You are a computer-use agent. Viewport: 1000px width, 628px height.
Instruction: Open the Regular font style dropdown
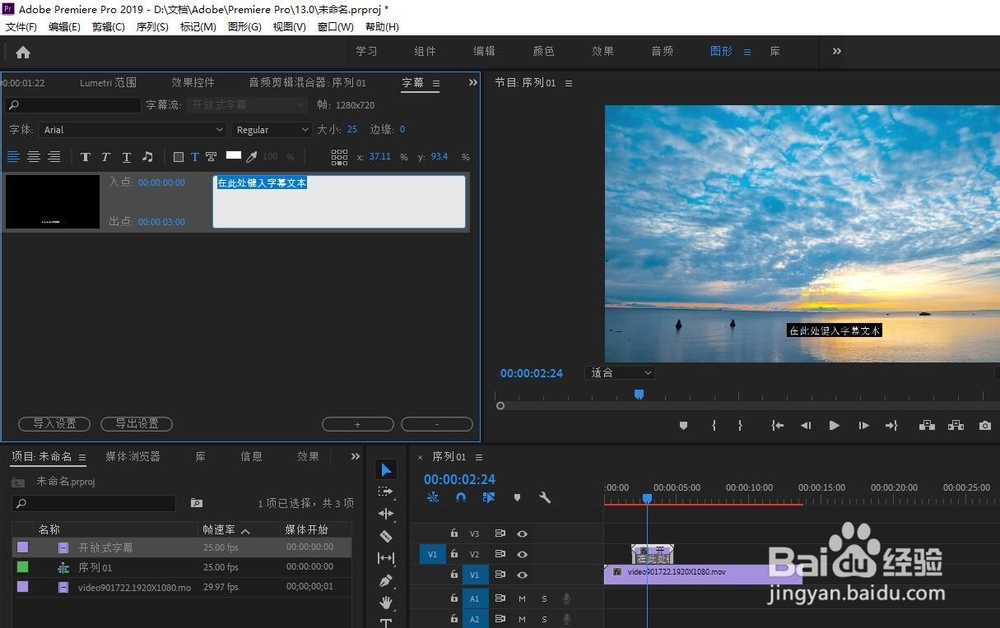point(271,129)
